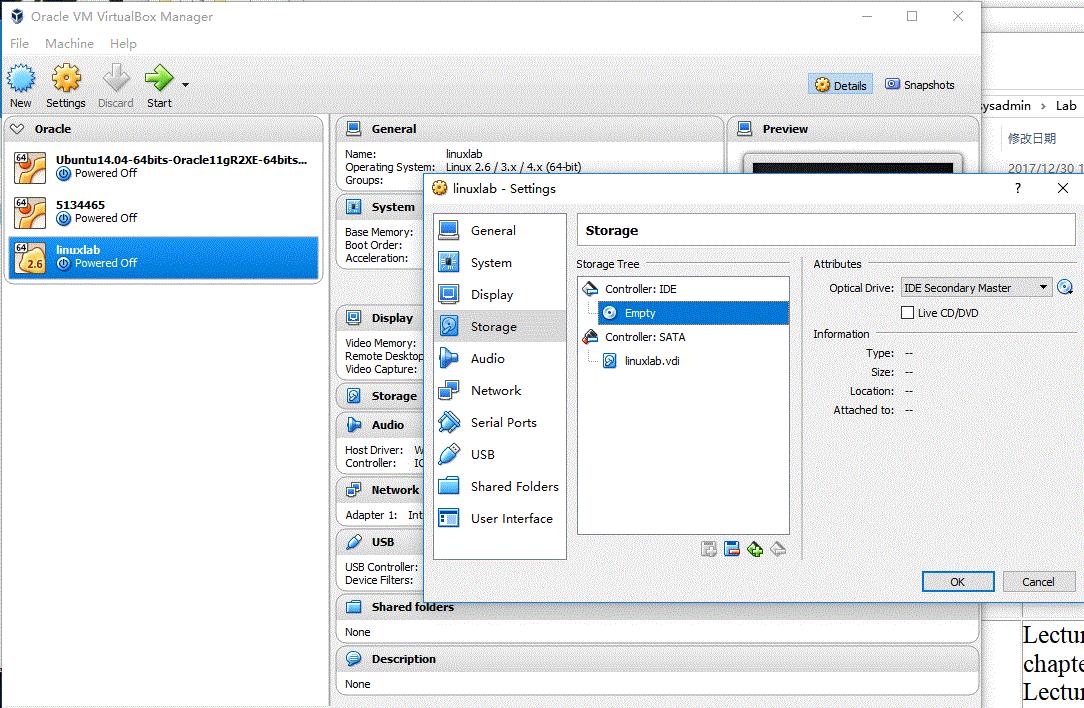Open the Help menu
1084x708 pixels.
coord(123,44)
